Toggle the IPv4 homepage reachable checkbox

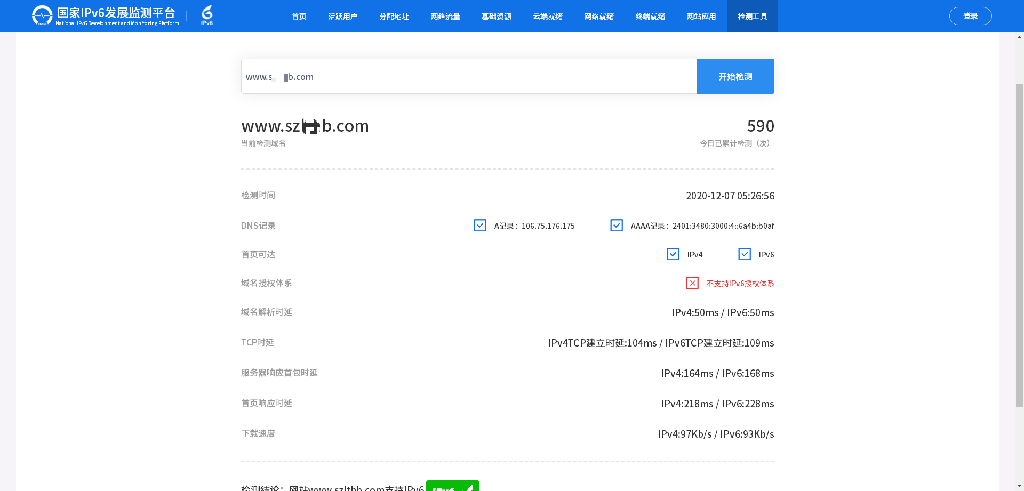tap(673, 254)
